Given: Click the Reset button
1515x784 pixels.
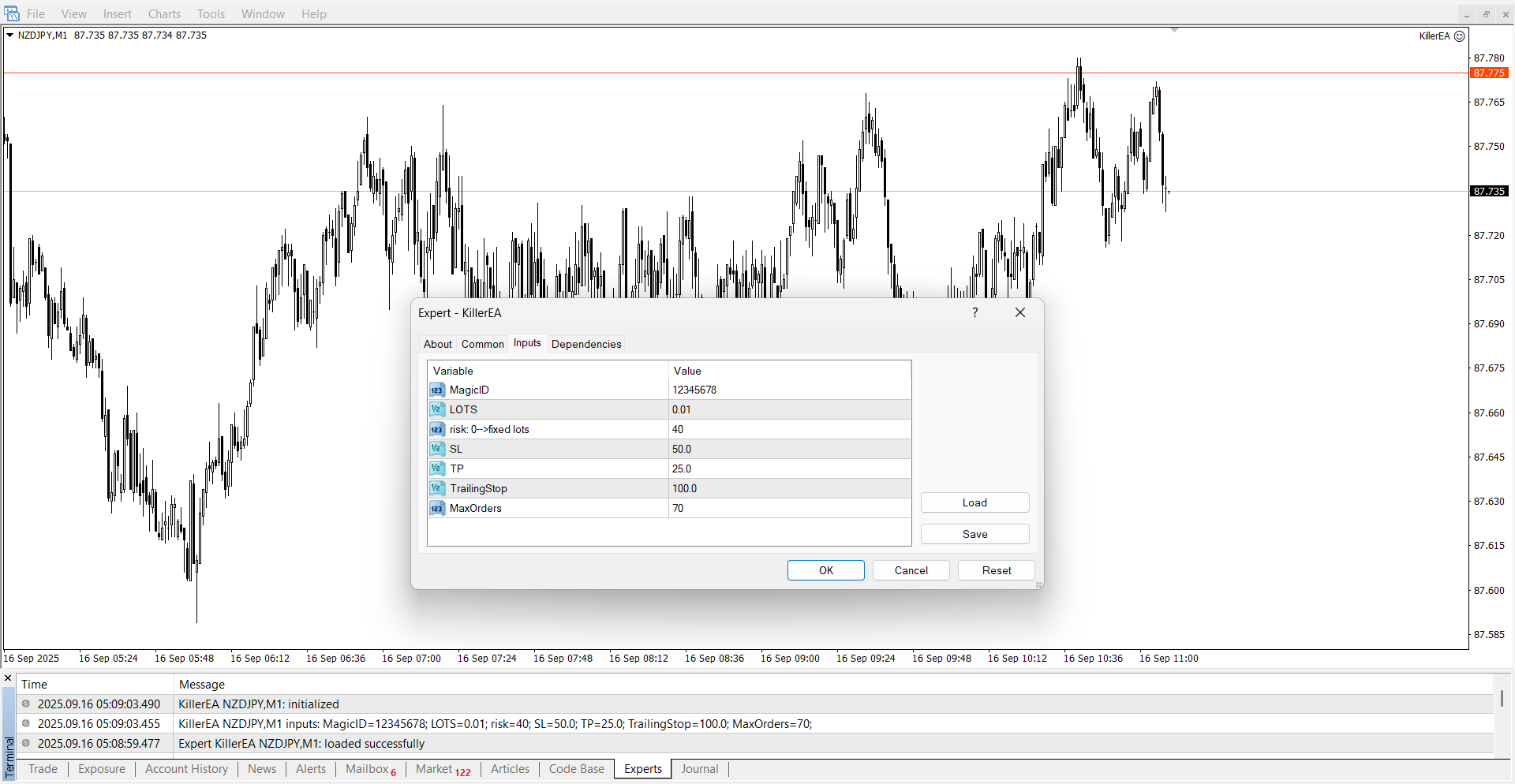Looking at the screenshot, I should pos(996,570).
